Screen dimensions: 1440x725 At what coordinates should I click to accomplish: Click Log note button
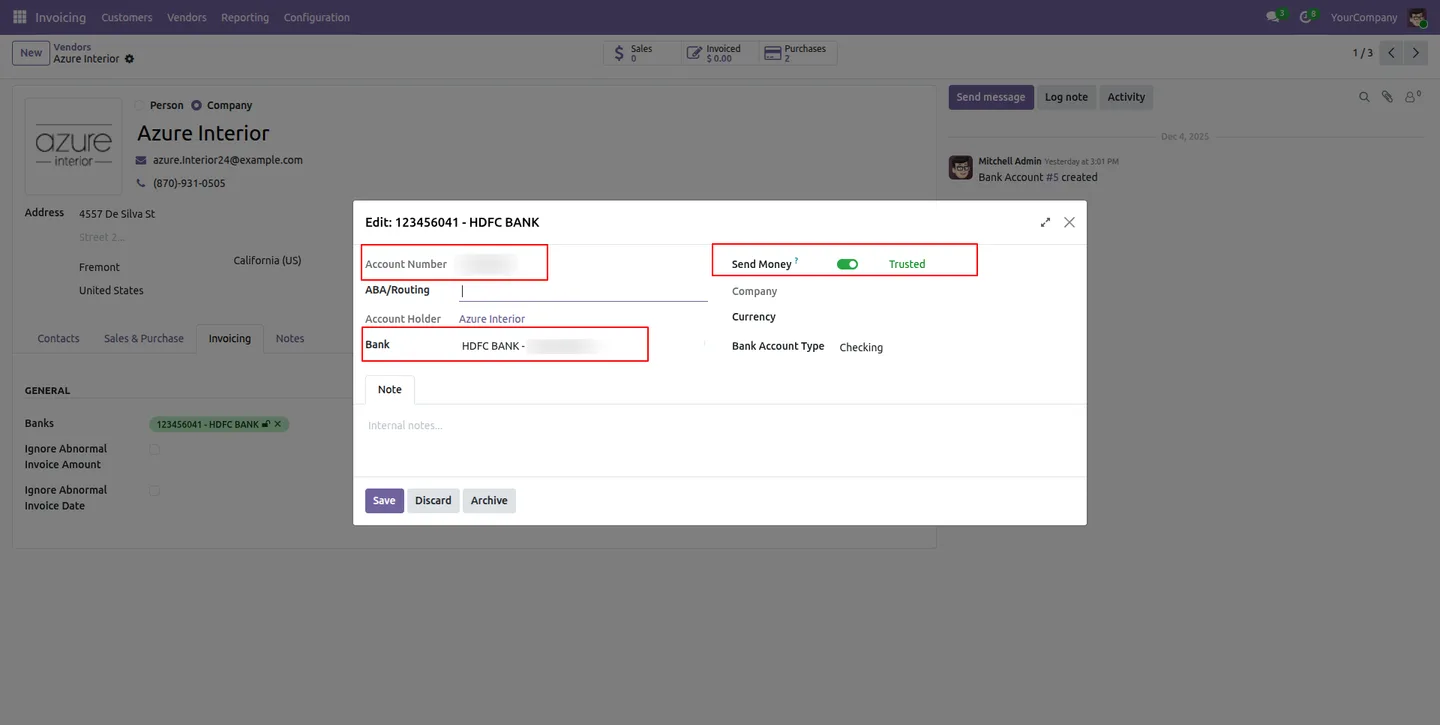(1066, 97)
